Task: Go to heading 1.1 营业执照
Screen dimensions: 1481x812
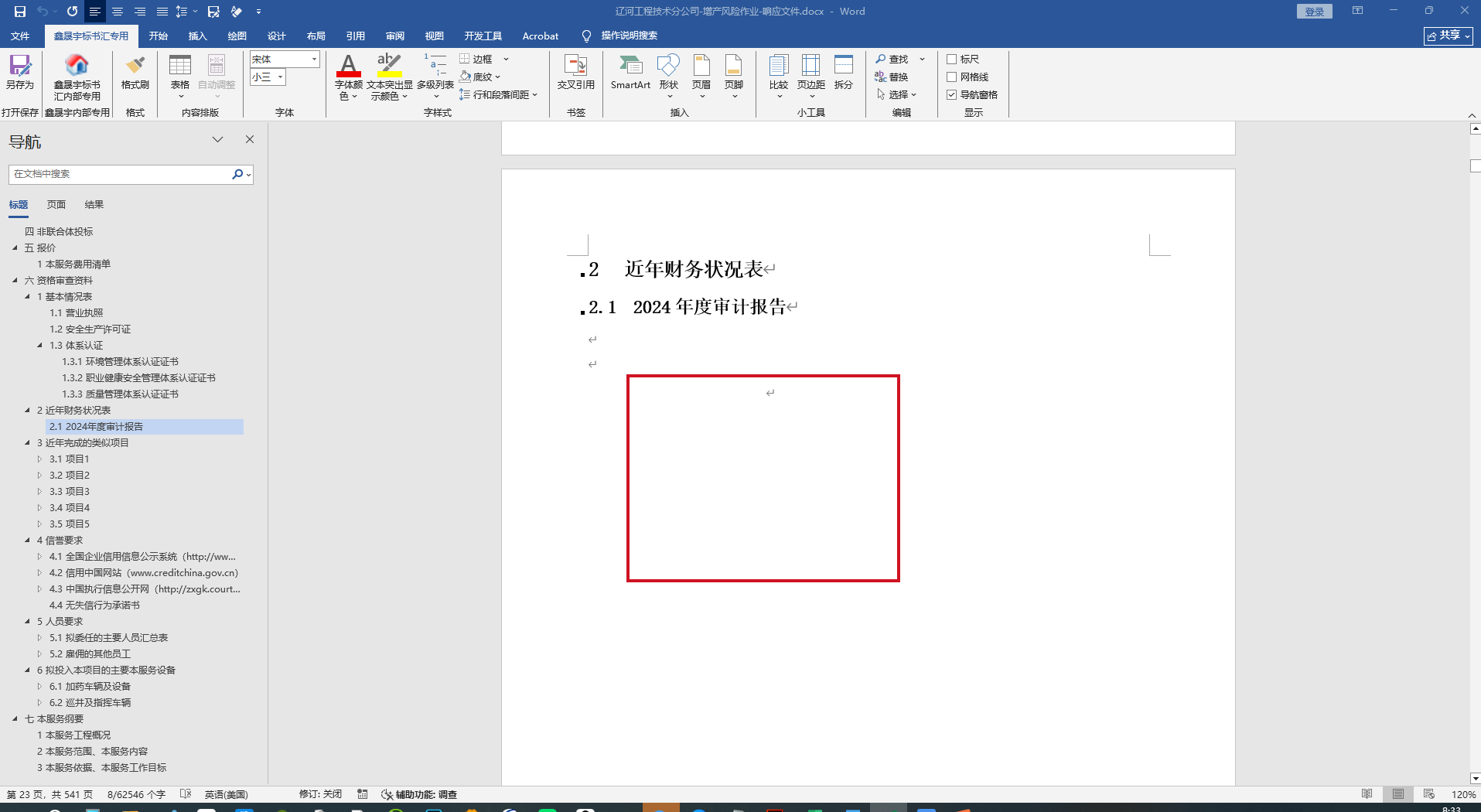Action: pyautogui.click(x=76, y=312)
